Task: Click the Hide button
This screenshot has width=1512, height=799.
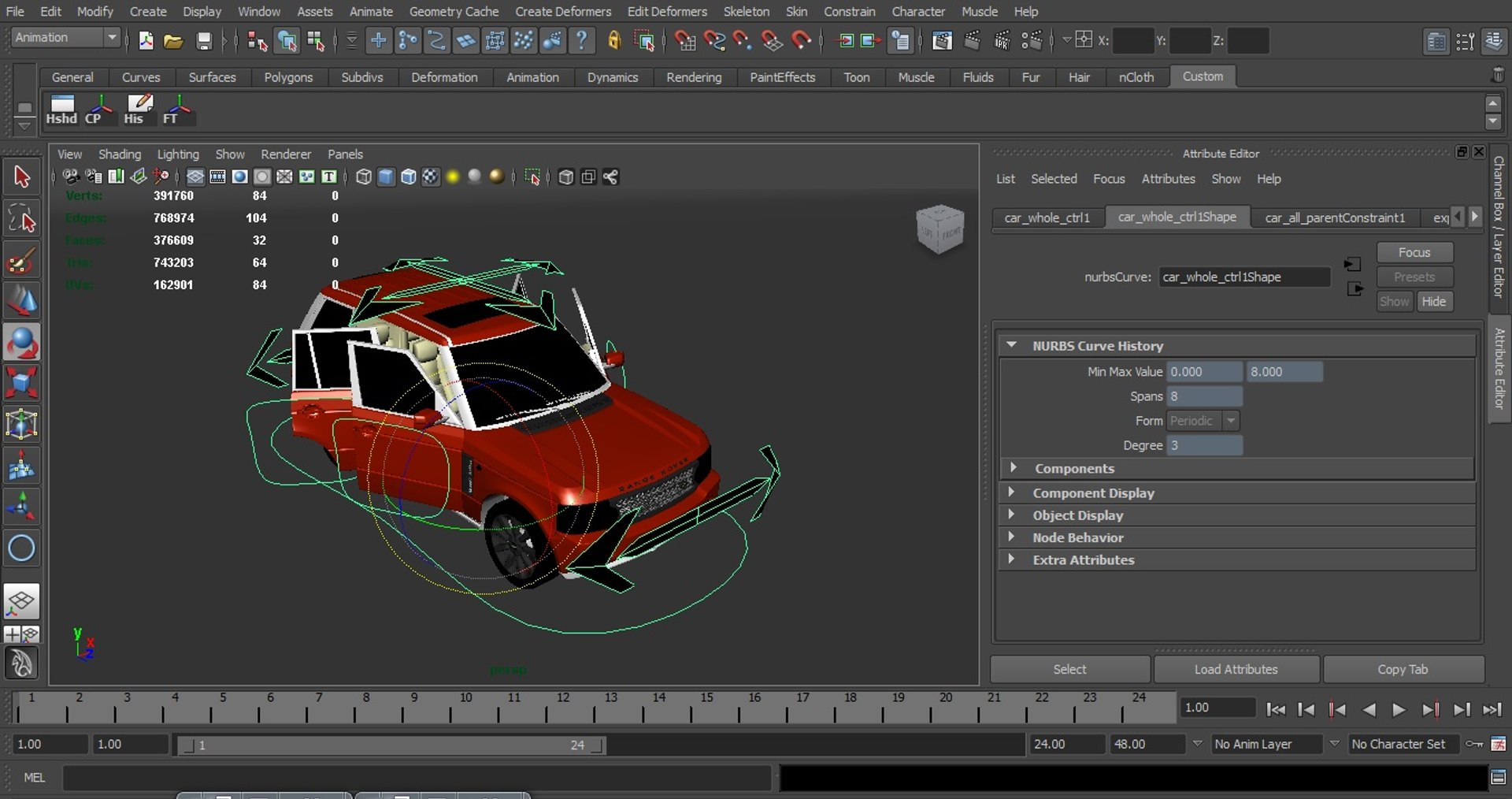Action: tap(1434, 301)
